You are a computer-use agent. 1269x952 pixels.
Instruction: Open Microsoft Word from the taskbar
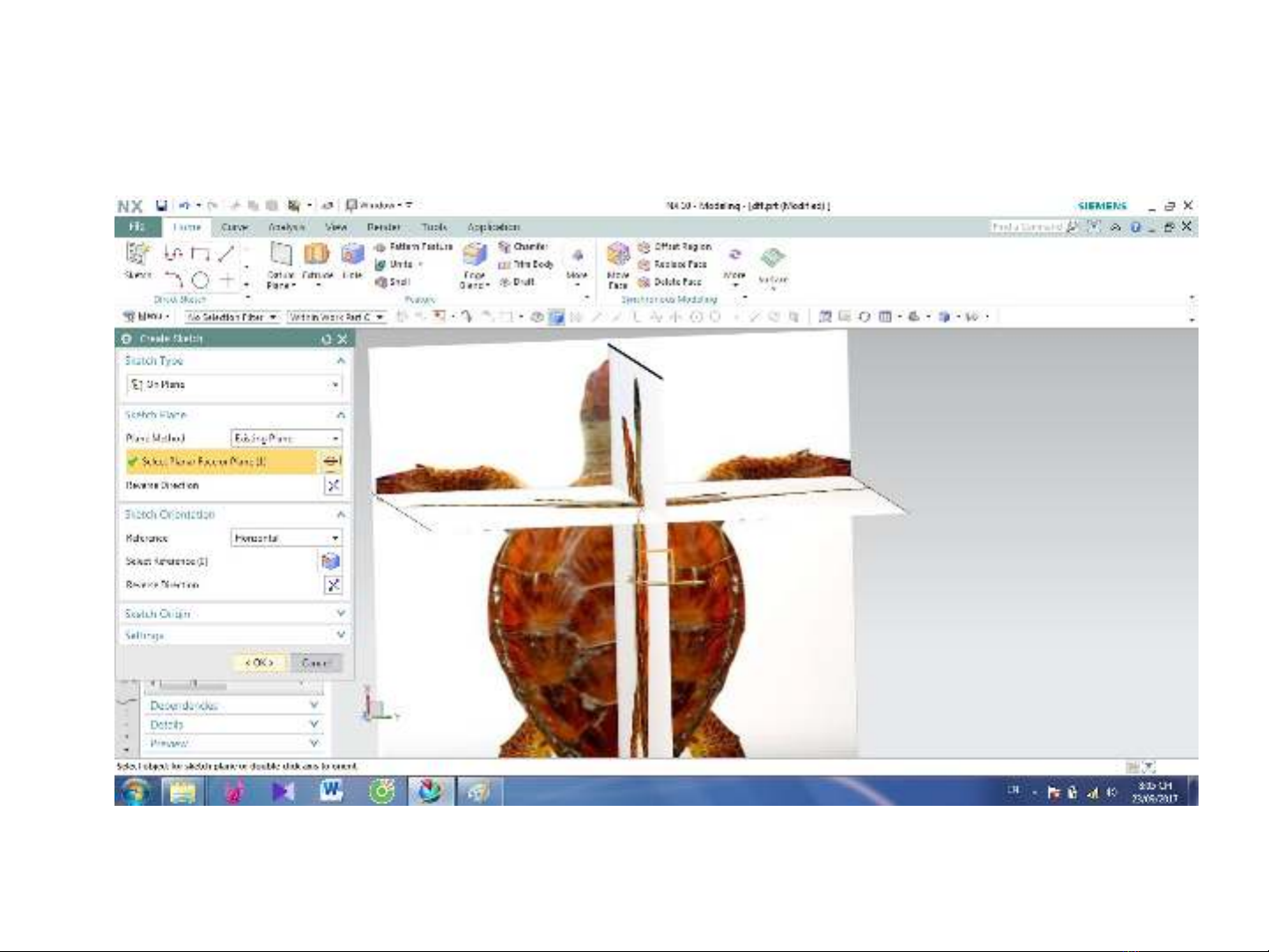(x=331, y=792)
